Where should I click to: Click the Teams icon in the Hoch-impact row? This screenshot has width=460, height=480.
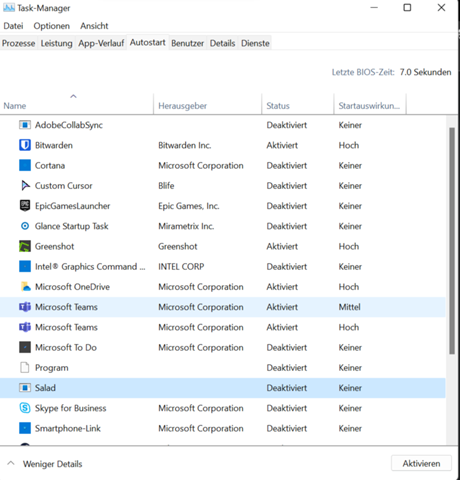coord(25,327)
